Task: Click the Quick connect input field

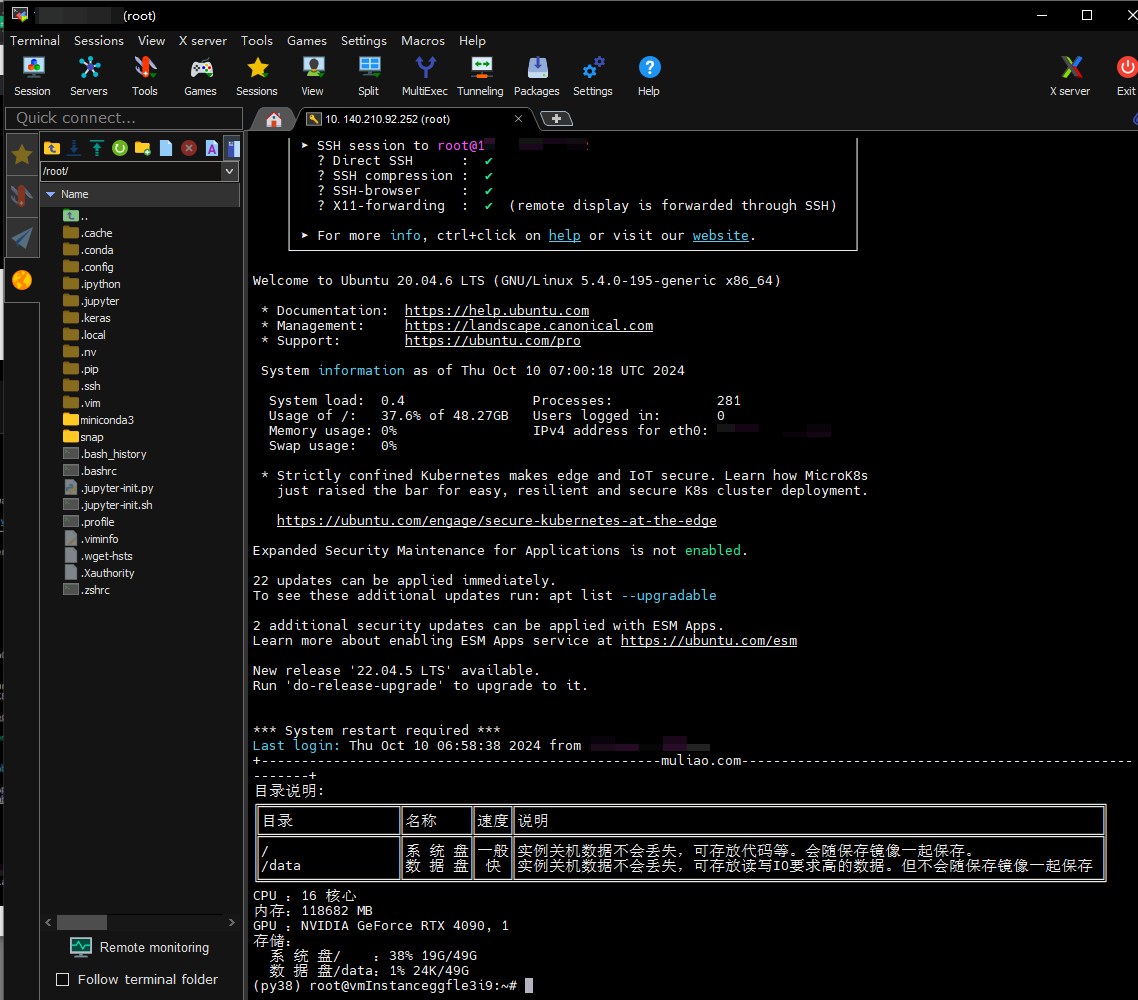Action: pyautogui.click(x=122, y=118)
